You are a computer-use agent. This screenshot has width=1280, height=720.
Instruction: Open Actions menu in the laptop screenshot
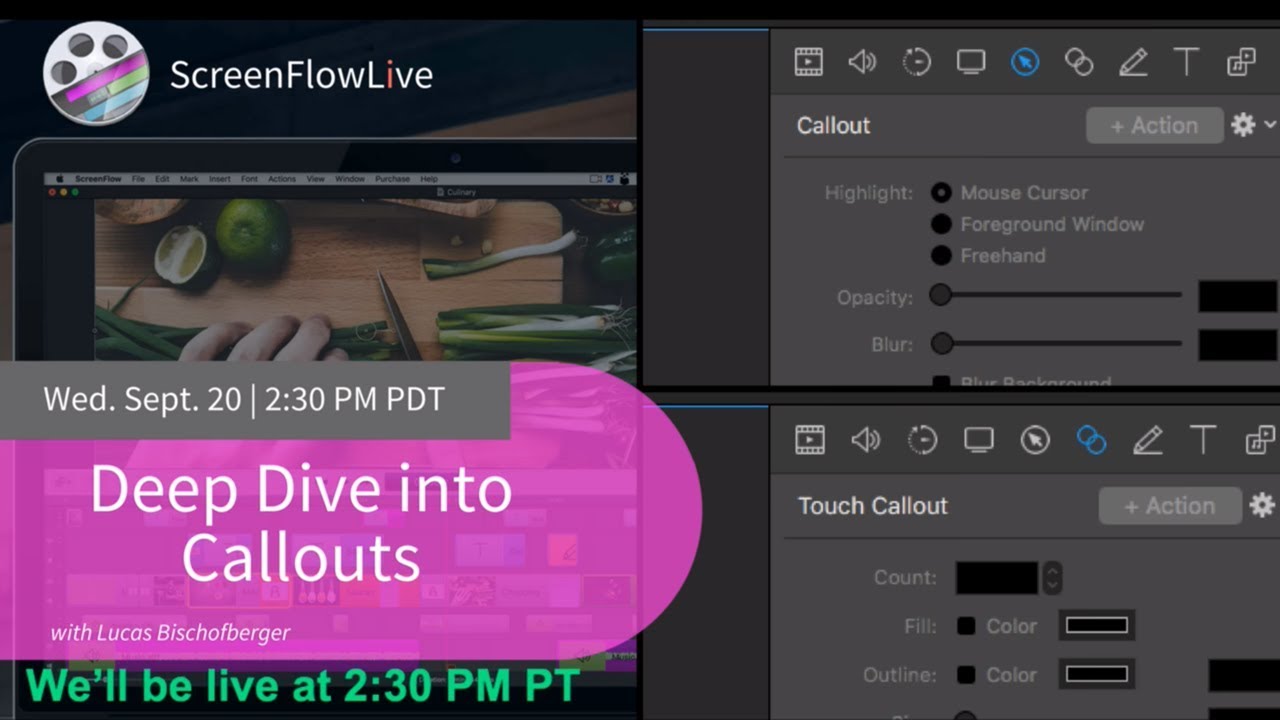(x=282, y=179)
